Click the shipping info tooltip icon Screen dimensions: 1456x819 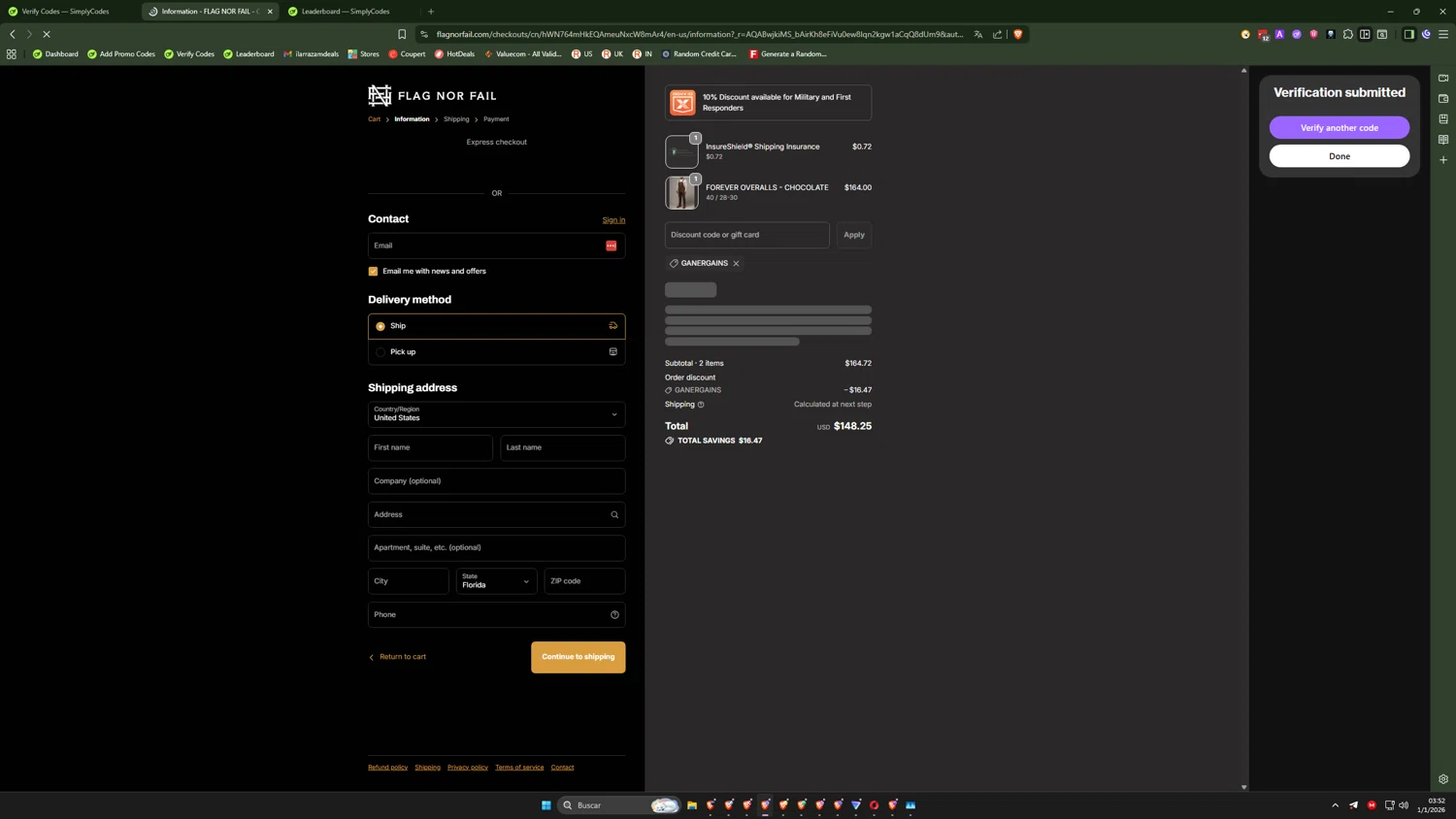(701, 405)
